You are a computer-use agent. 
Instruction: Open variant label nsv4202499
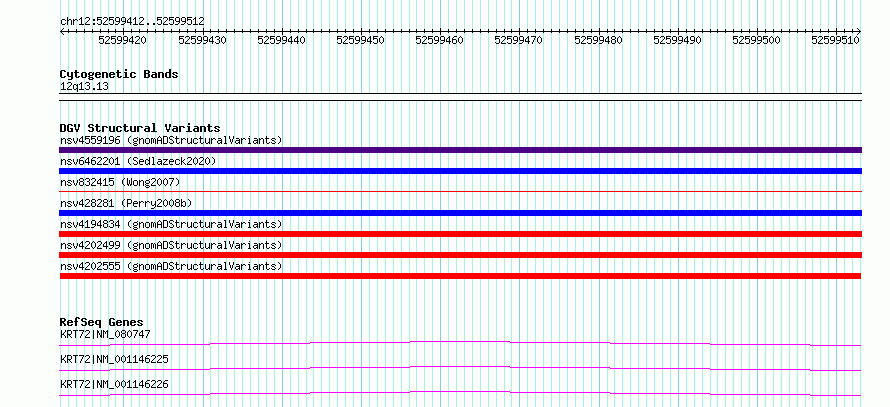pos(171,245)
